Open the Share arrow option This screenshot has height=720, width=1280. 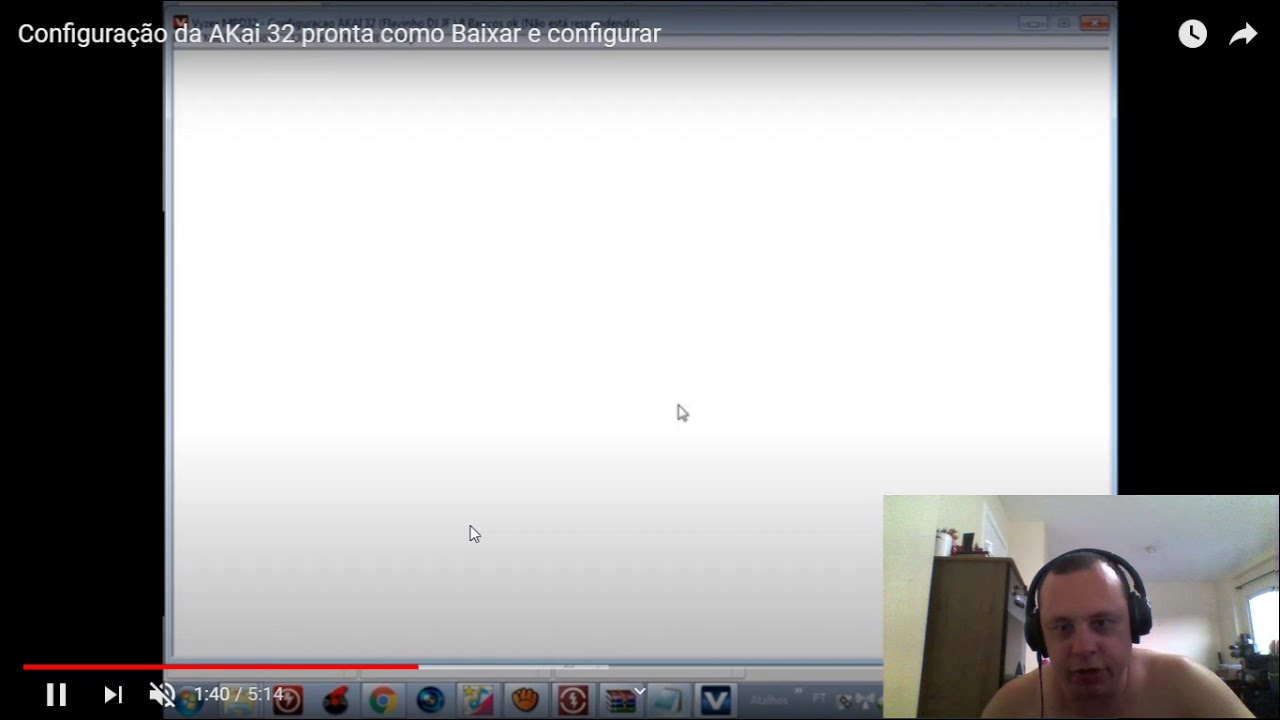coord(1243,34)
